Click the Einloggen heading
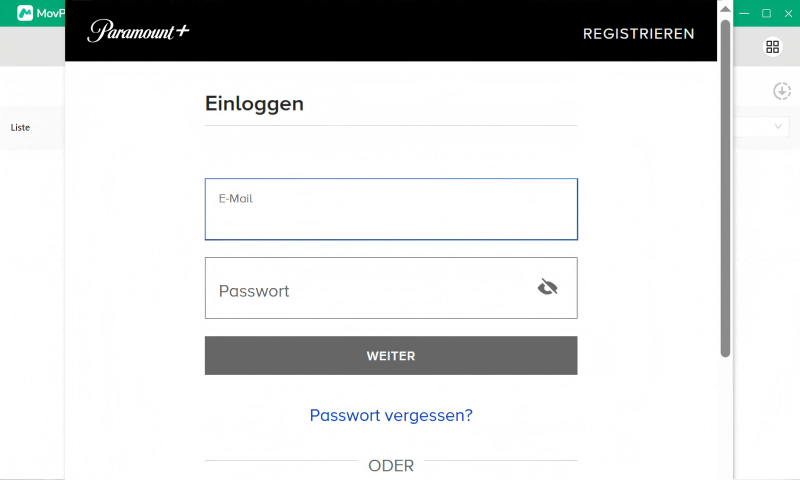The width and height of the screenshot is (800, 480). [x=254, y=104]
